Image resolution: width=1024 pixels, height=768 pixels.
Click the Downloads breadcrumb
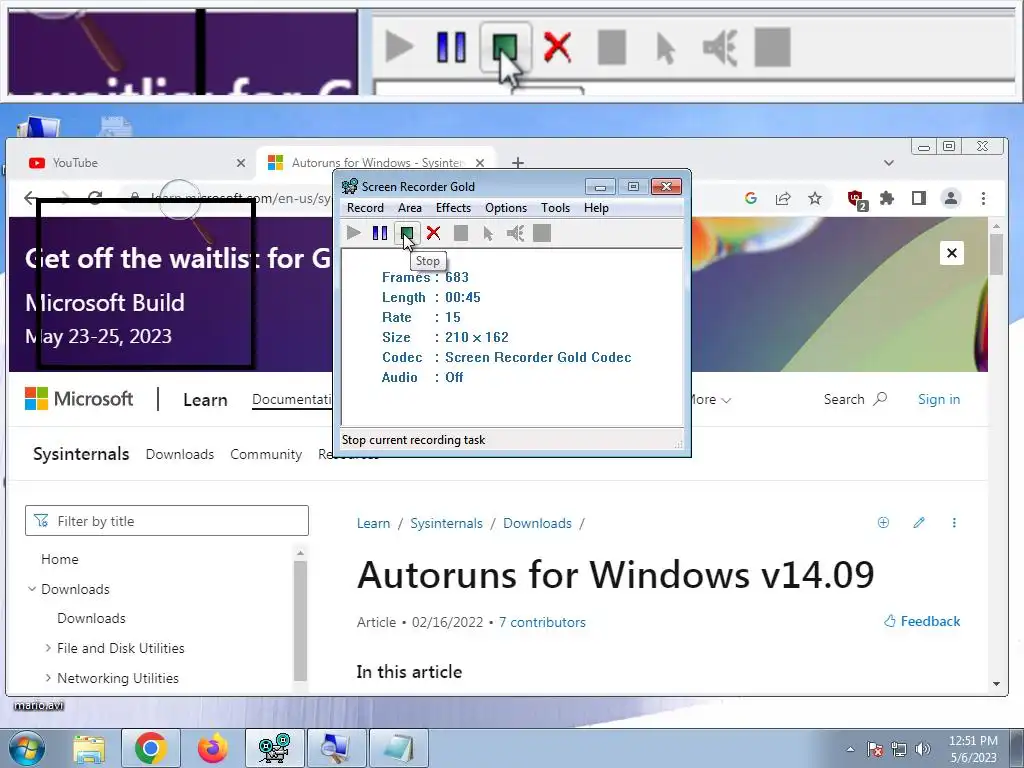(x=537, y=523)
